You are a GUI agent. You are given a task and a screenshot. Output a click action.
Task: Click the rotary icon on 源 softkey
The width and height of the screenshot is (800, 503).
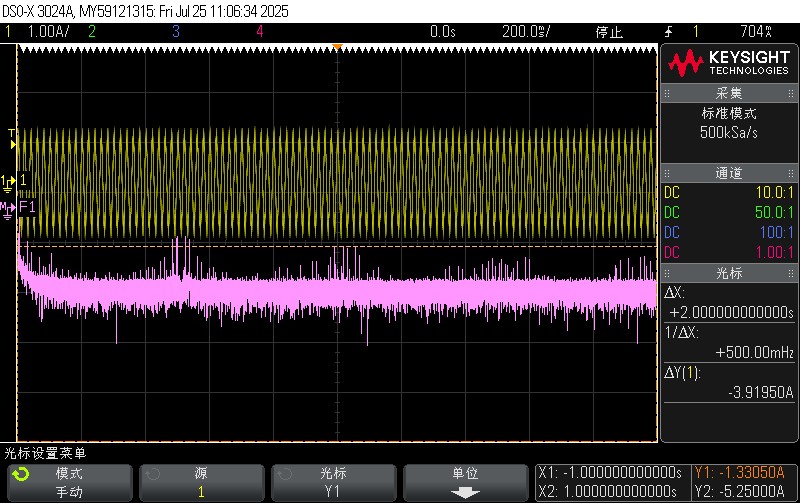point(152,474)
